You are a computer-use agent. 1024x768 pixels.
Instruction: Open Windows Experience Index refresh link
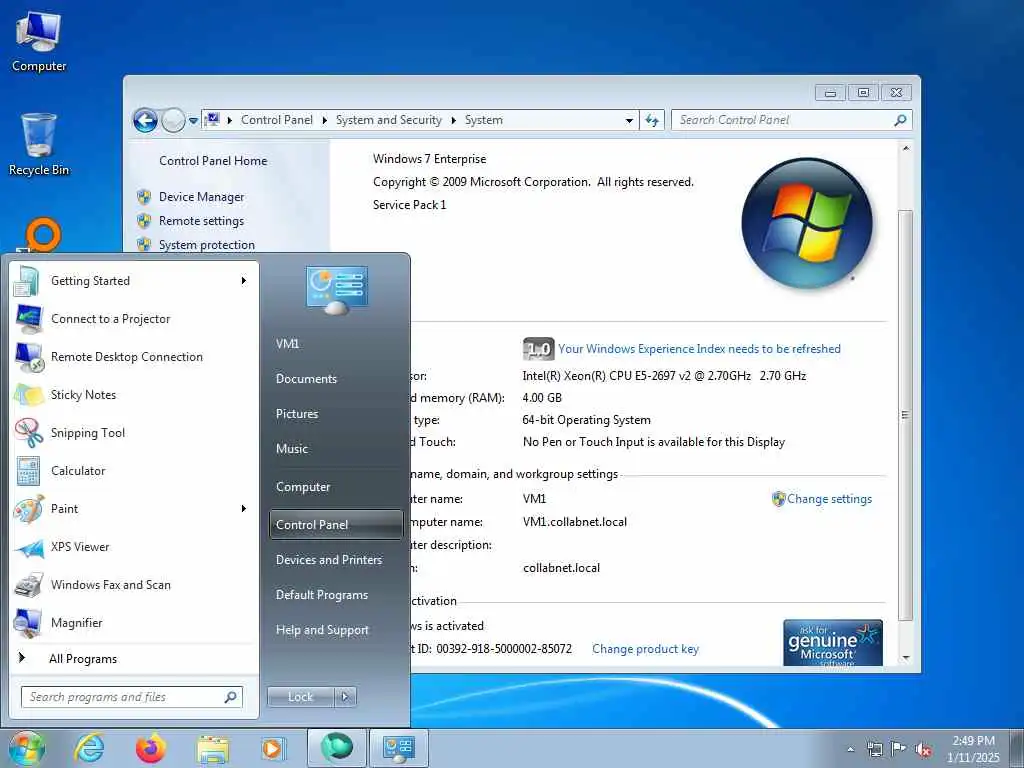pos(699,349)
